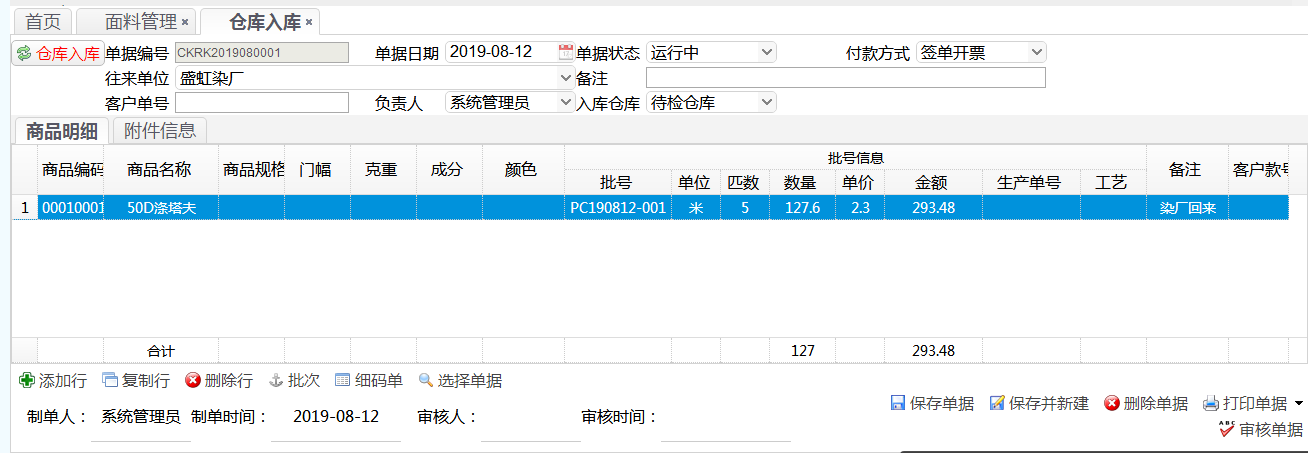Click the 添加行 plus icon
Image resolution: width=1308 pixels, height=453 pixels.
pyautogui.click(x=27, y=380)
